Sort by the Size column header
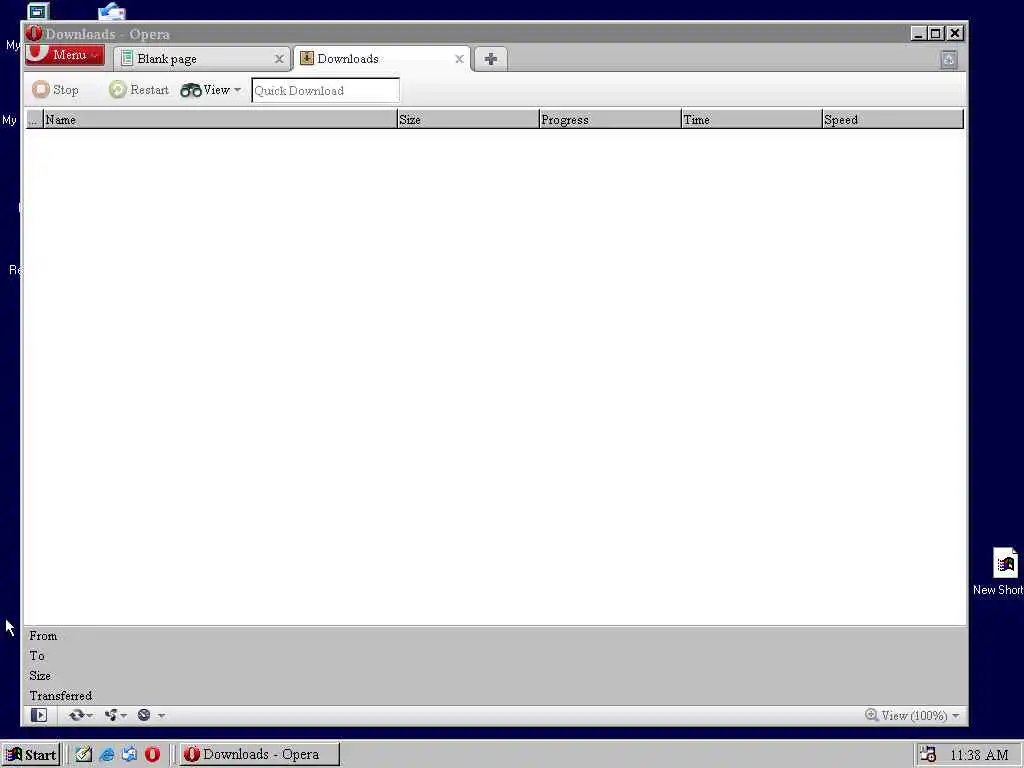This screenshot has height=768, width=1024. coord(468,120)
